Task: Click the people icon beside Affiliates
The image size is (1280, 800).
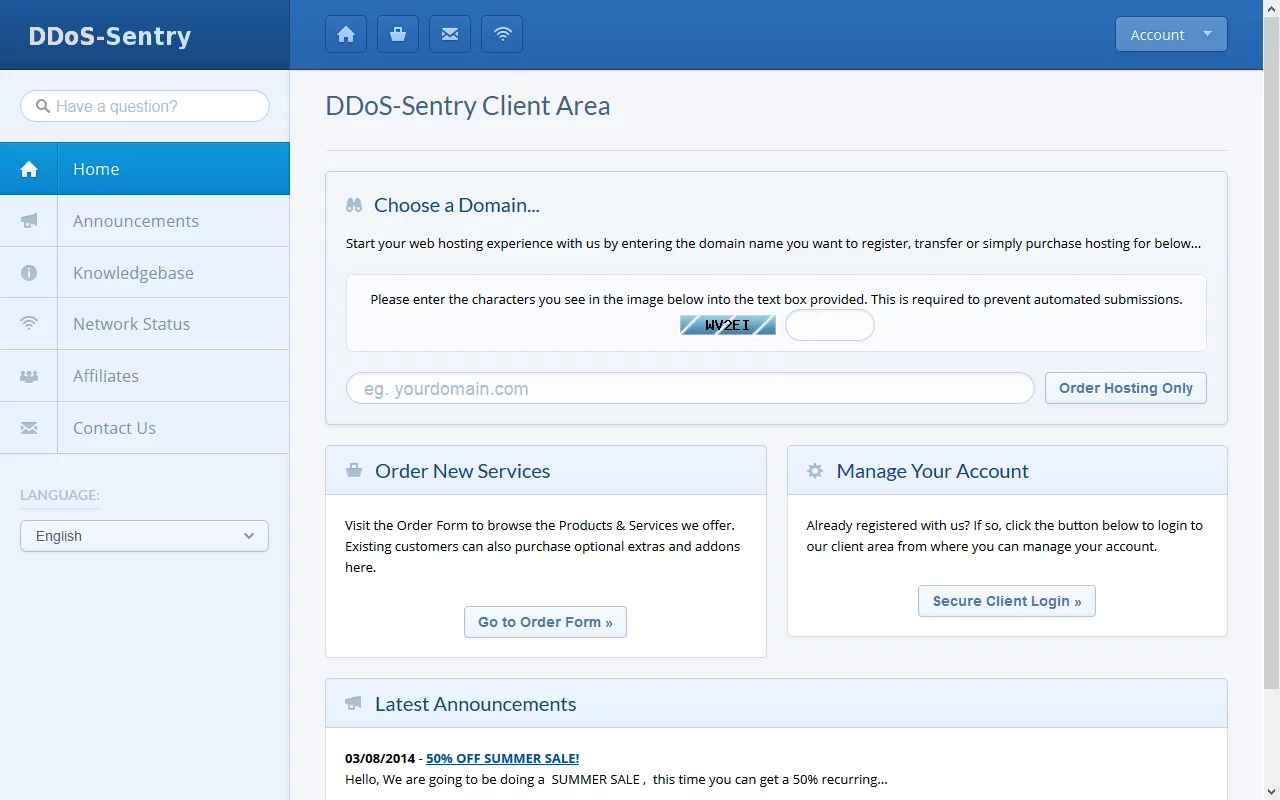Action: pyautogui.click(x=29, y=376)
